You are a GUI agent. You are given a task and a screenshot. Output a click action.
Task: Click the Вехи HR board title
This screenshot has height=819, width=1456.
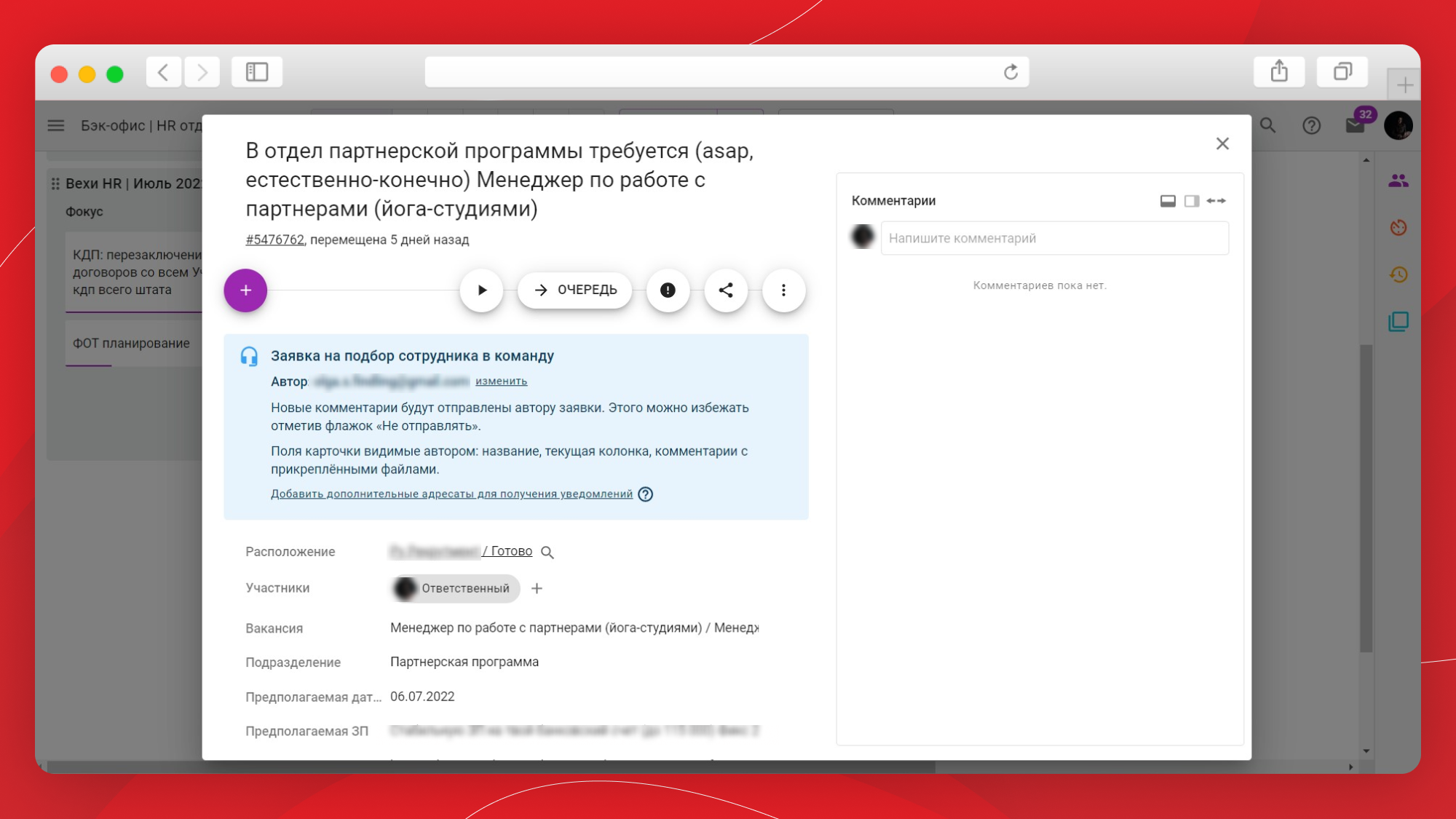[134, 183]
